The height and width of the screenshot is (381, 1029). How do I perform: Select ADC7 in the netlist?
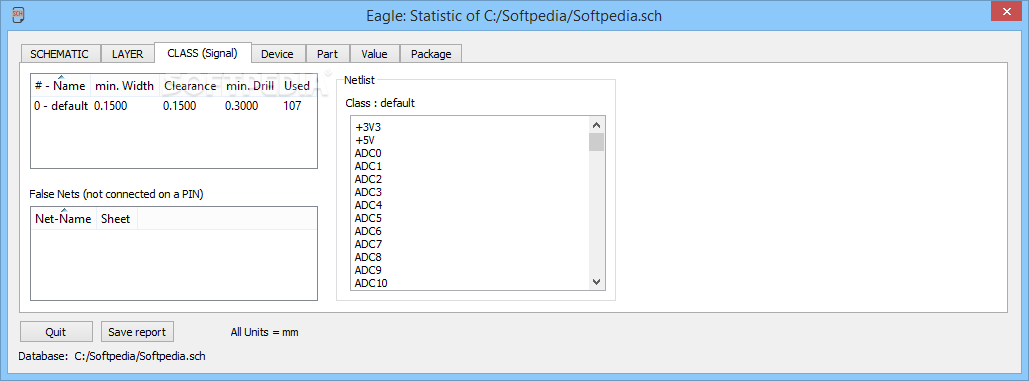(368, 244)
